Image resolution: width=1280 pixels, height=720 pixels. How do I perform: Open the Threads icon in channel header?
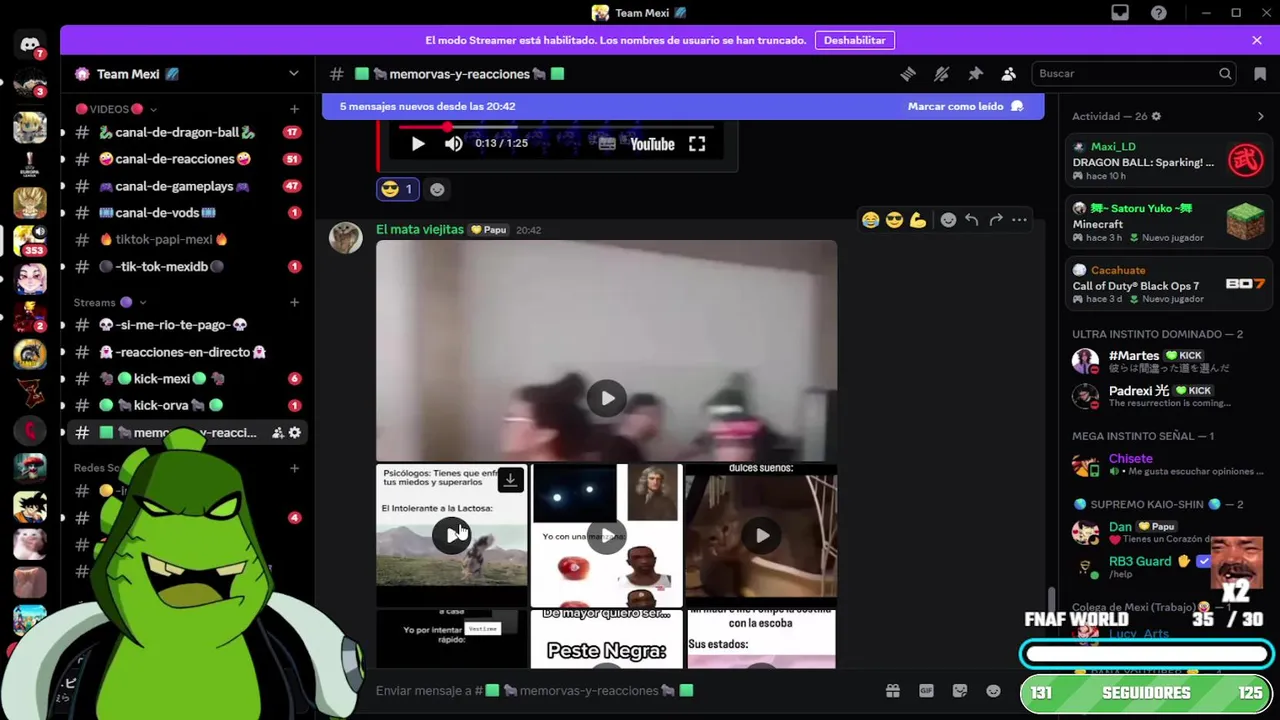[x=908, y=74]
